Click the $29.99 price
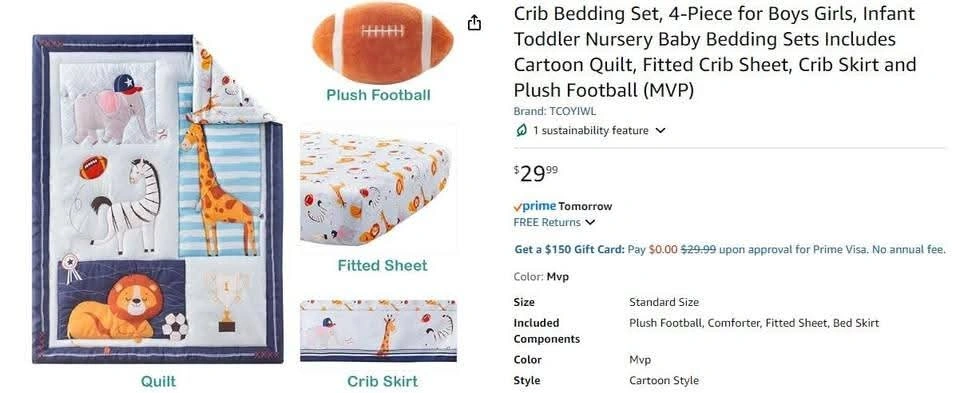The height and width of the screenshot is (393, 960). pos(536,174)
